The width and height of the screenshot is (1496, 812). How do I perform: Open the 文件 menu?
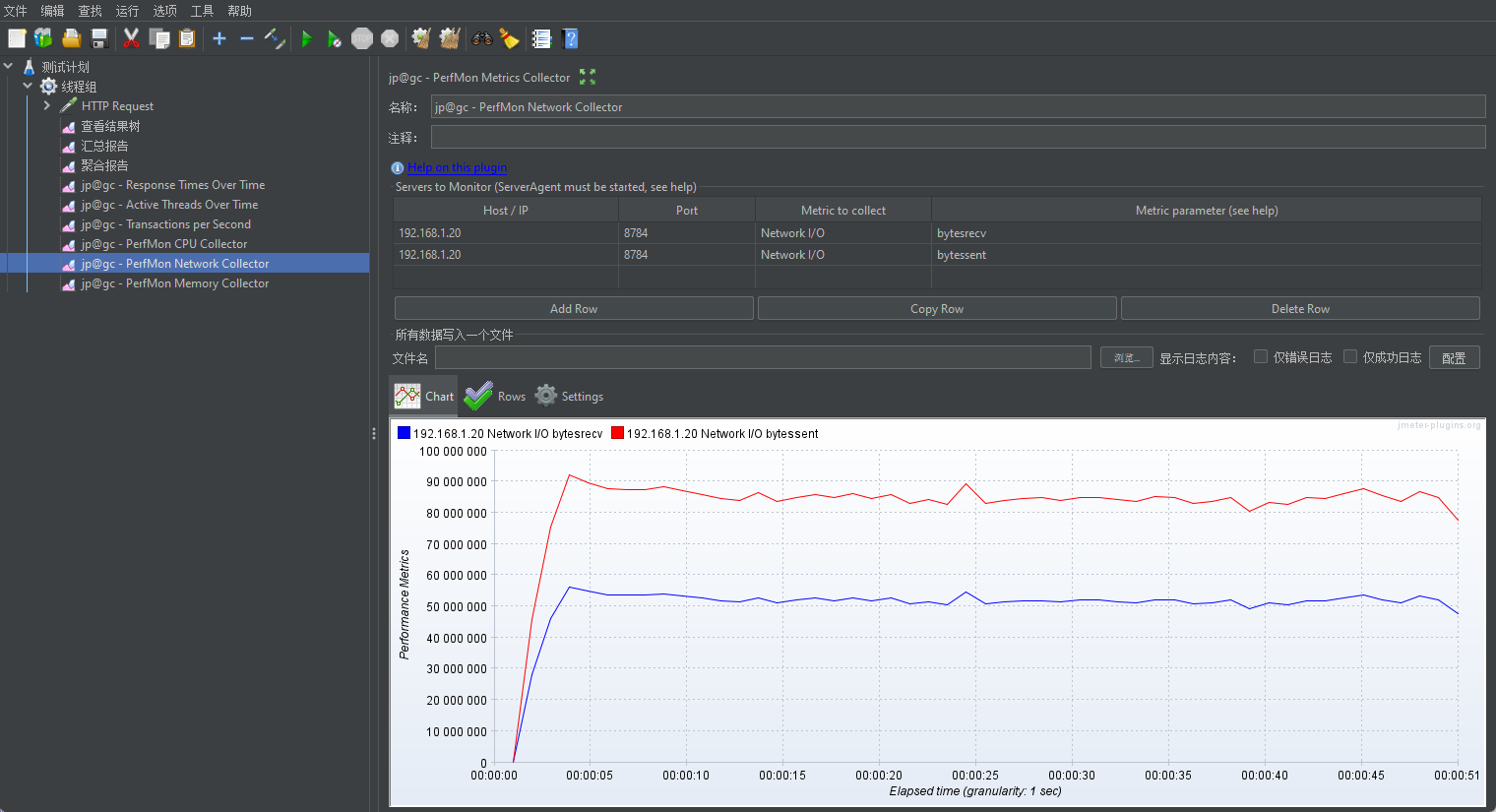pos(16,11)
